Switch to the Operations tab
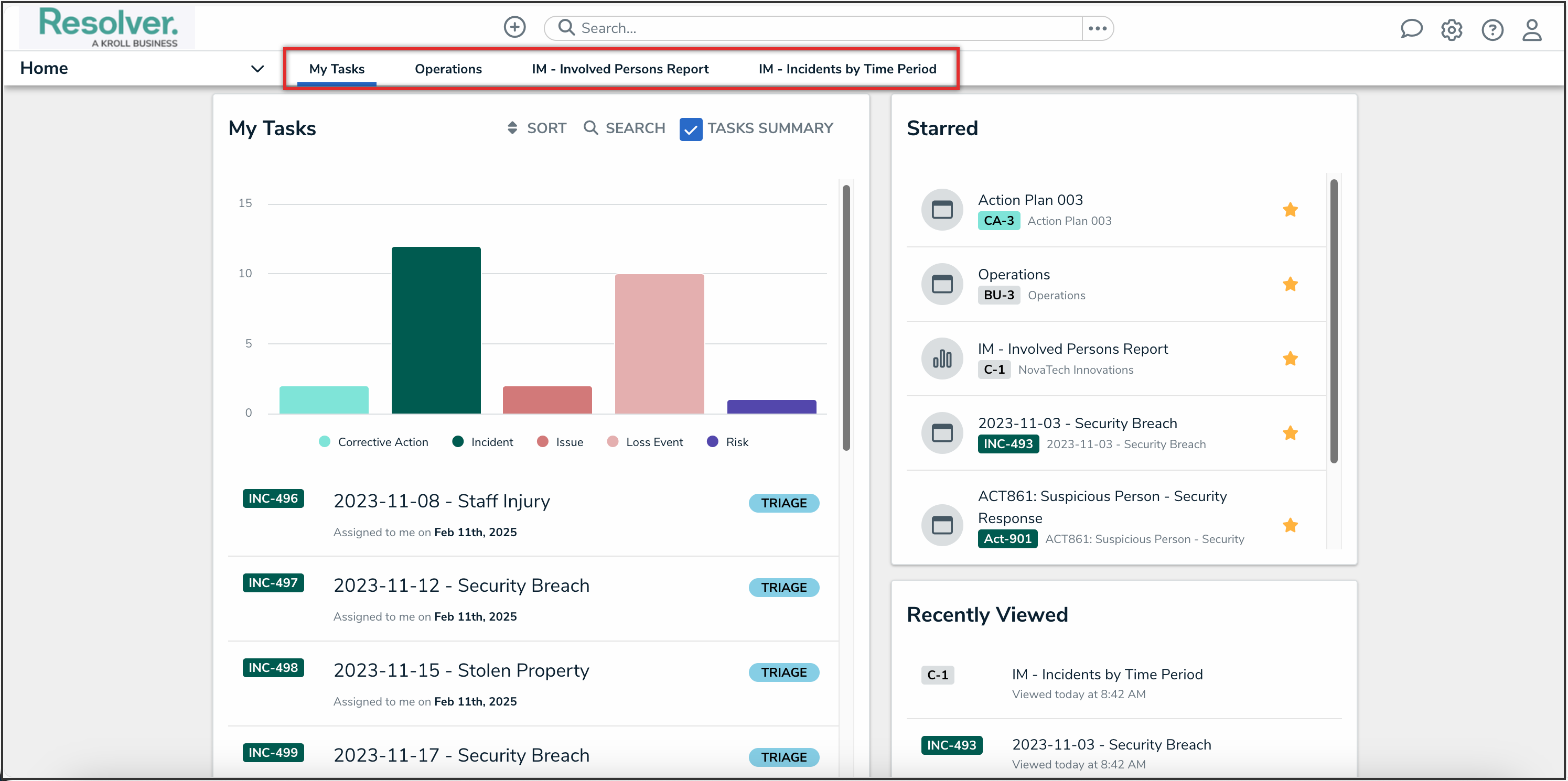Image resolution: width=1568 pixels, height=781 pixels. (448, 69)
